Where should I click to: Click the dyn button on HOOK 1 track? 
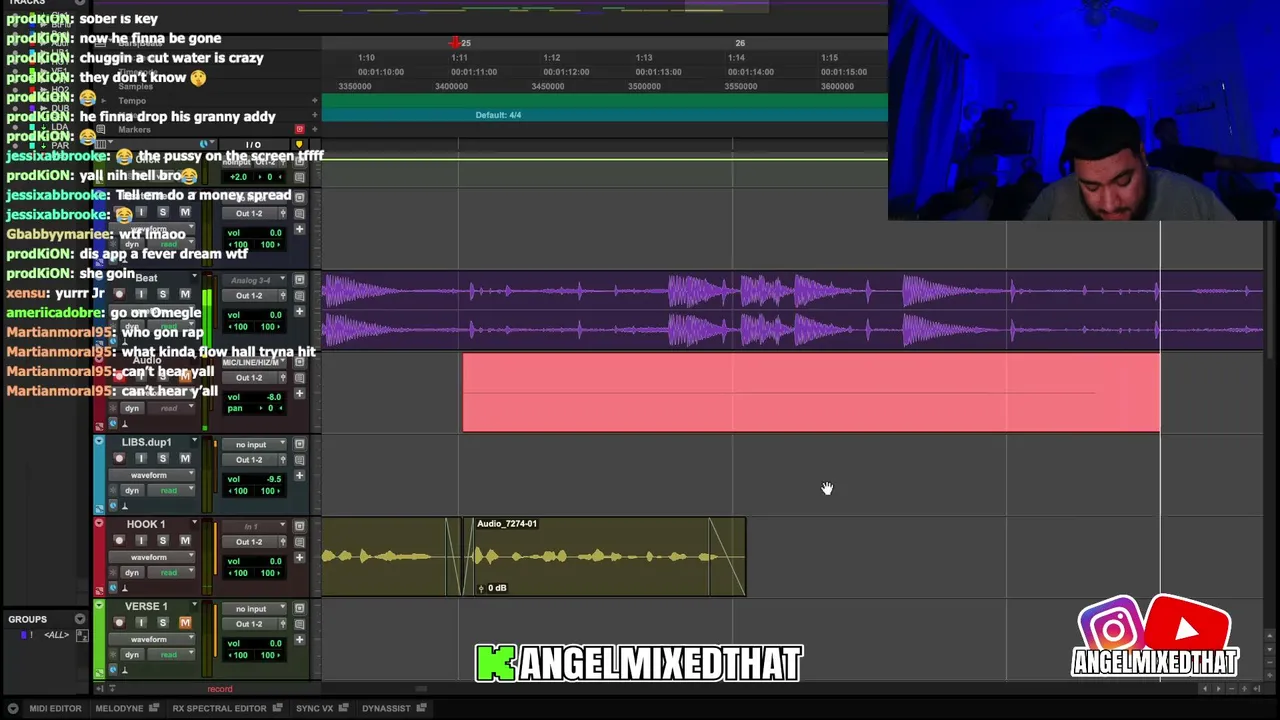point(132,572)
